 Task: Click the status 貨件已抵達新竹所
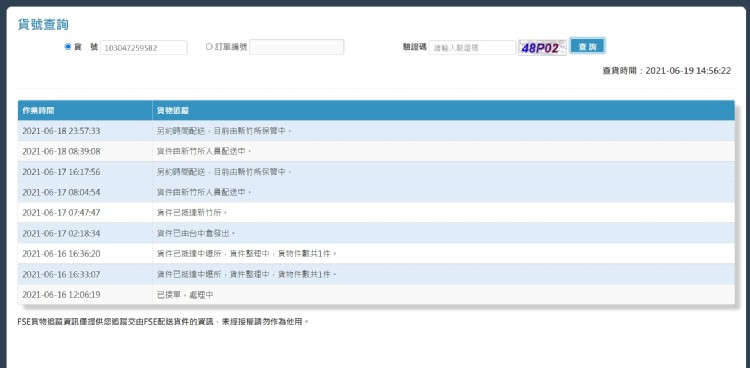coord(192,212)
